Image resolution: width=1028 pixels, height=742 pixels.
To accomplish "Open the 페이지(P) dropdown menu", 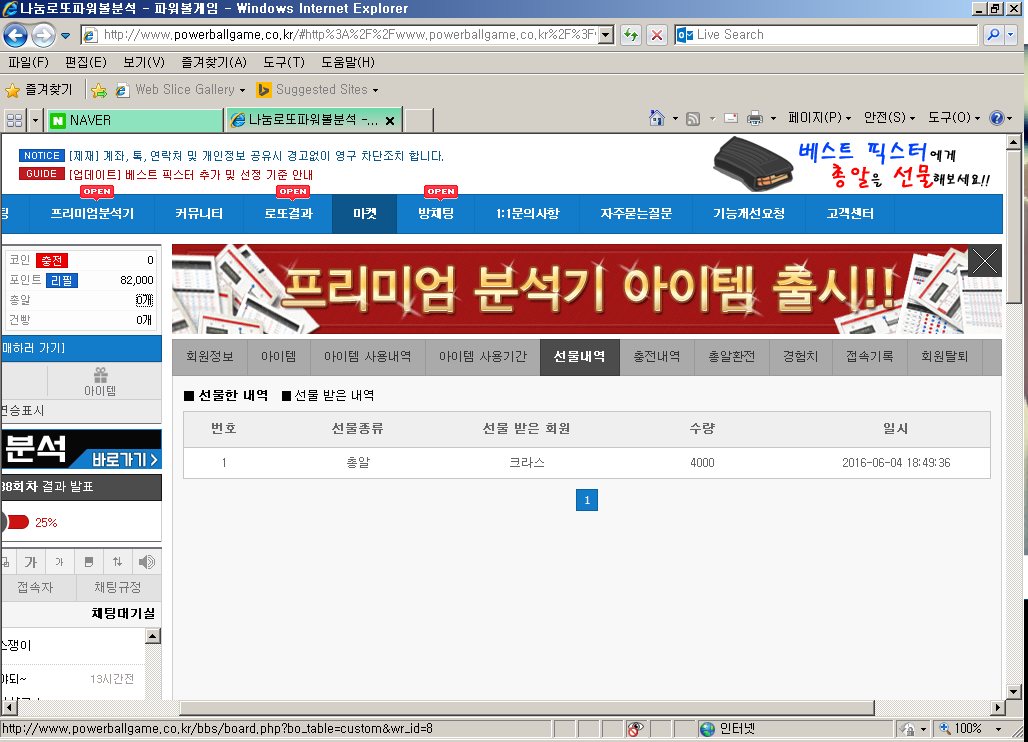I will [820, 118].
